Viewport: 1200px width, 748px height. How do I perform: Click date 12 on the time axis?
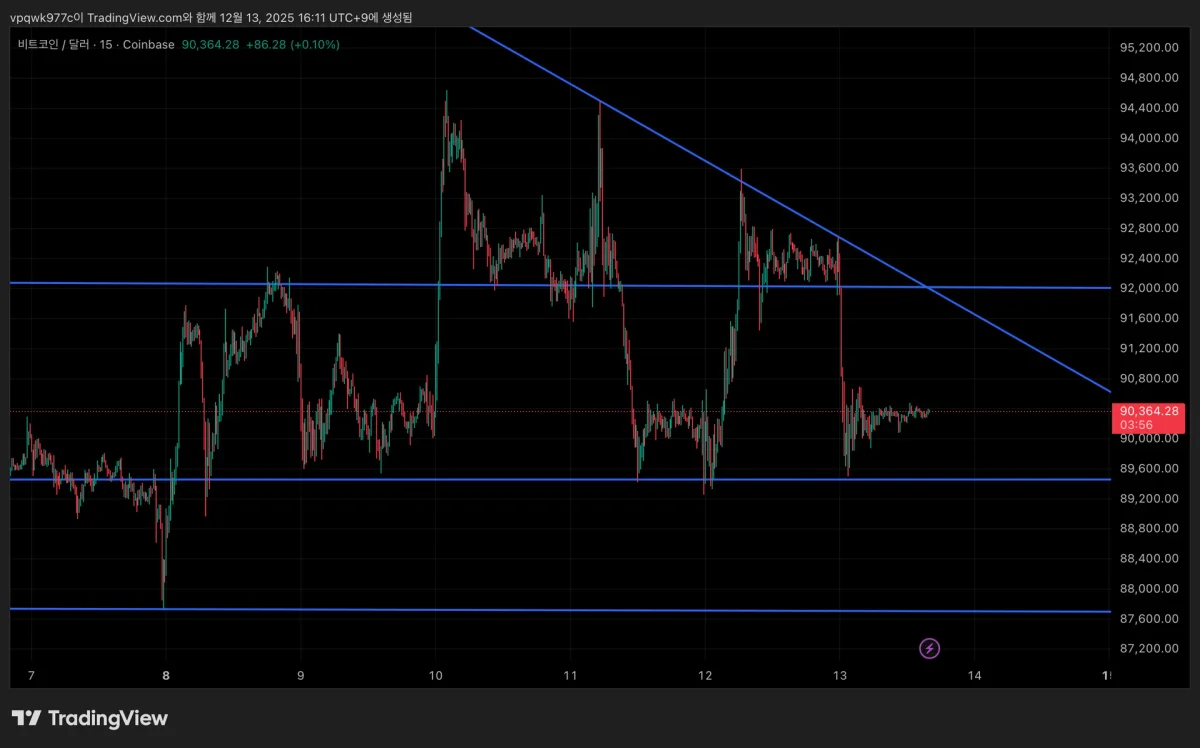(x=705, y=675)
